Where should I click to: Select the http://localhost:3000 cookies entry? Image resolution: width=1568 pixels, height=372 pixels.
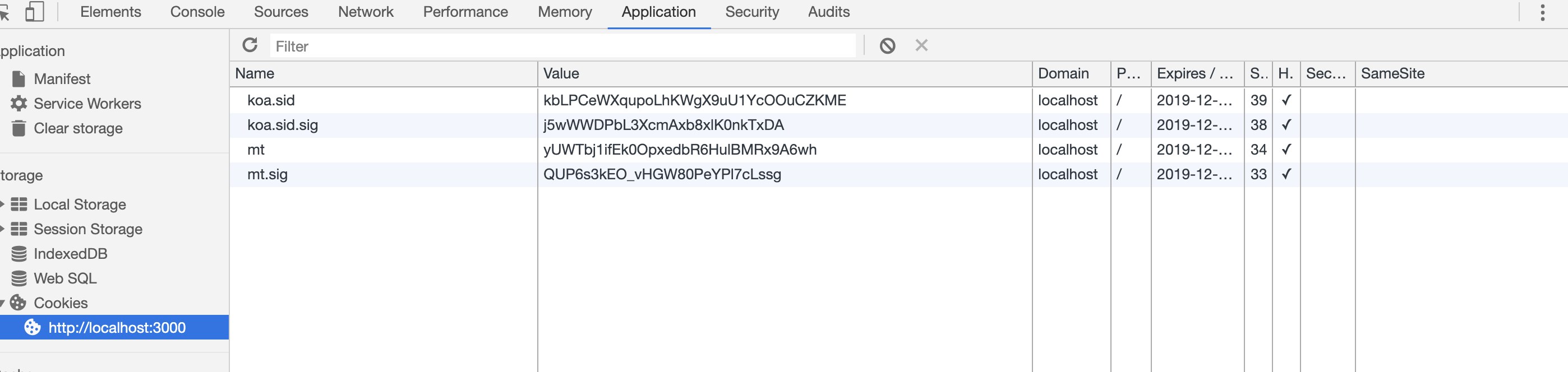pyautogui.click(x=116, y=328)
